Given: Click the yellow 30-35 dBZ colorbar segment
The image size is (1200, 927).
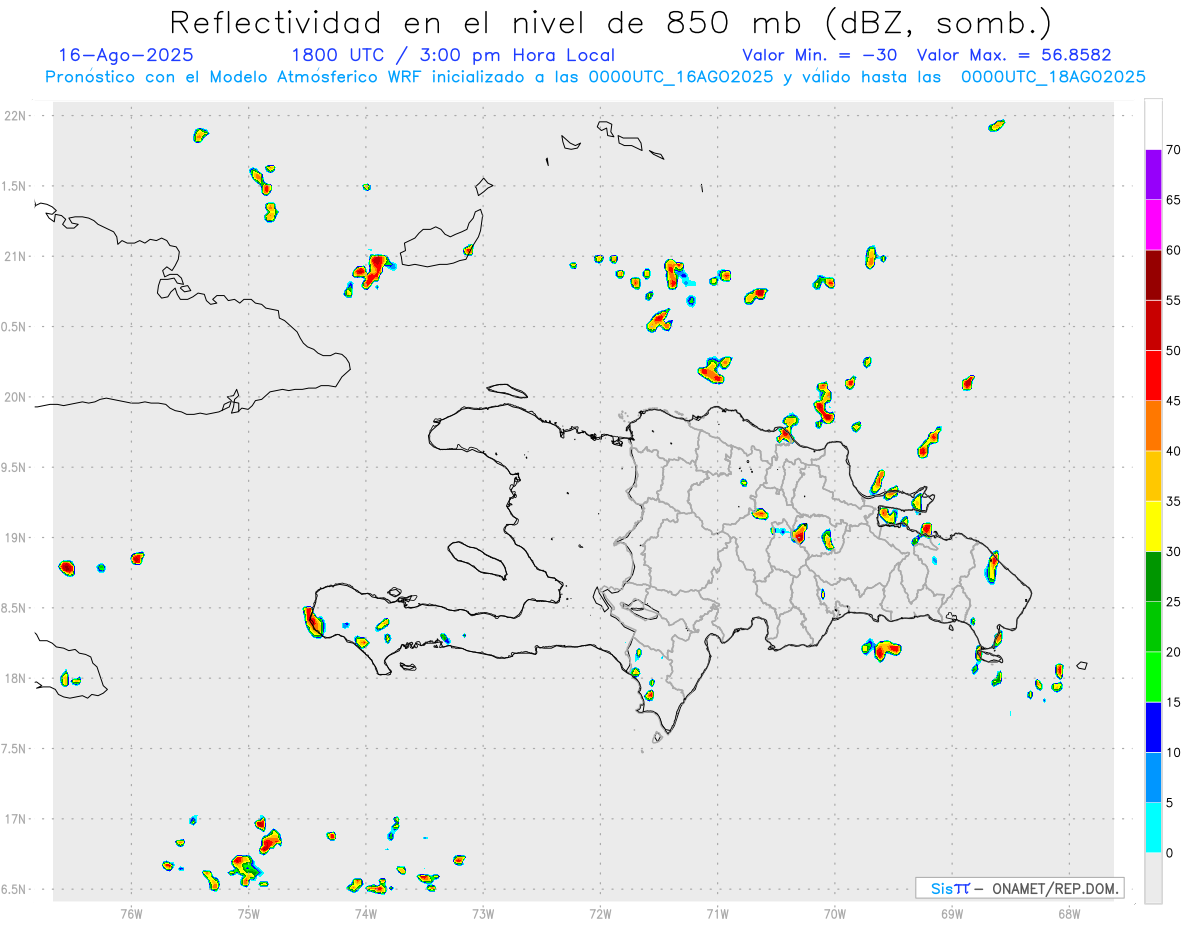Looking at the screenshot, I should click(x=1153, y=526).
